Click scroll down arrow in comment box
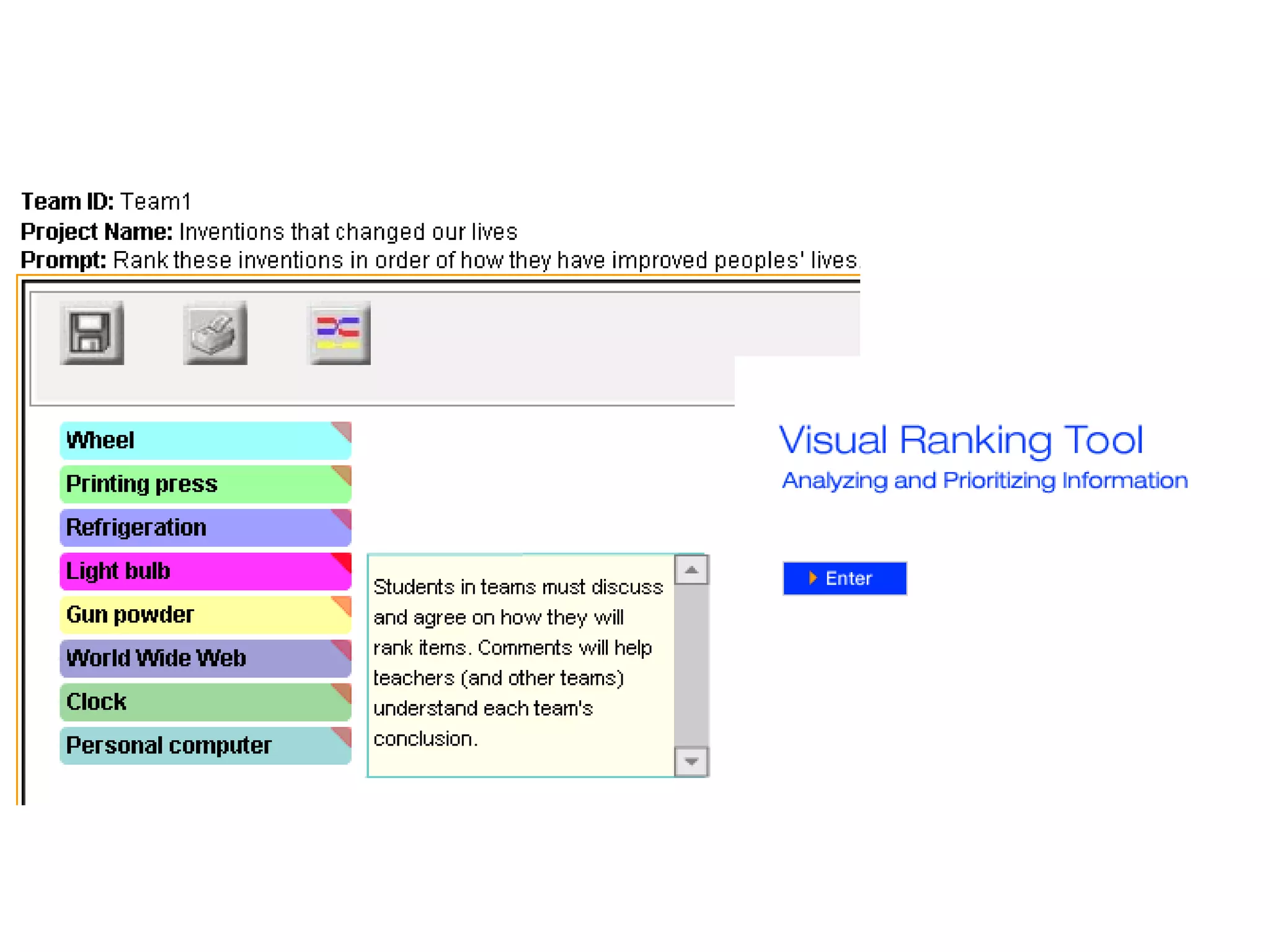This screenshot has width=1270, height=952. click(x=691, y=761)
